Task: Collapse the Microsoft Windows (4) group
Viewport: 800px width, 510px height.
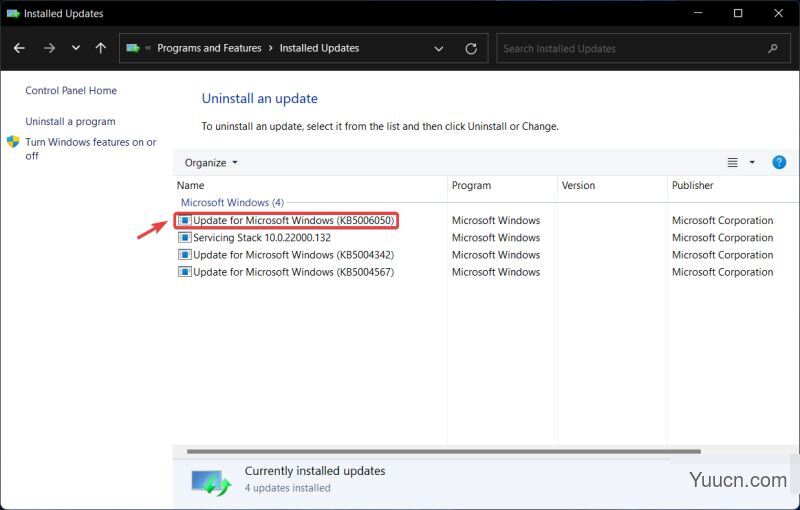Action: (232, 202)
